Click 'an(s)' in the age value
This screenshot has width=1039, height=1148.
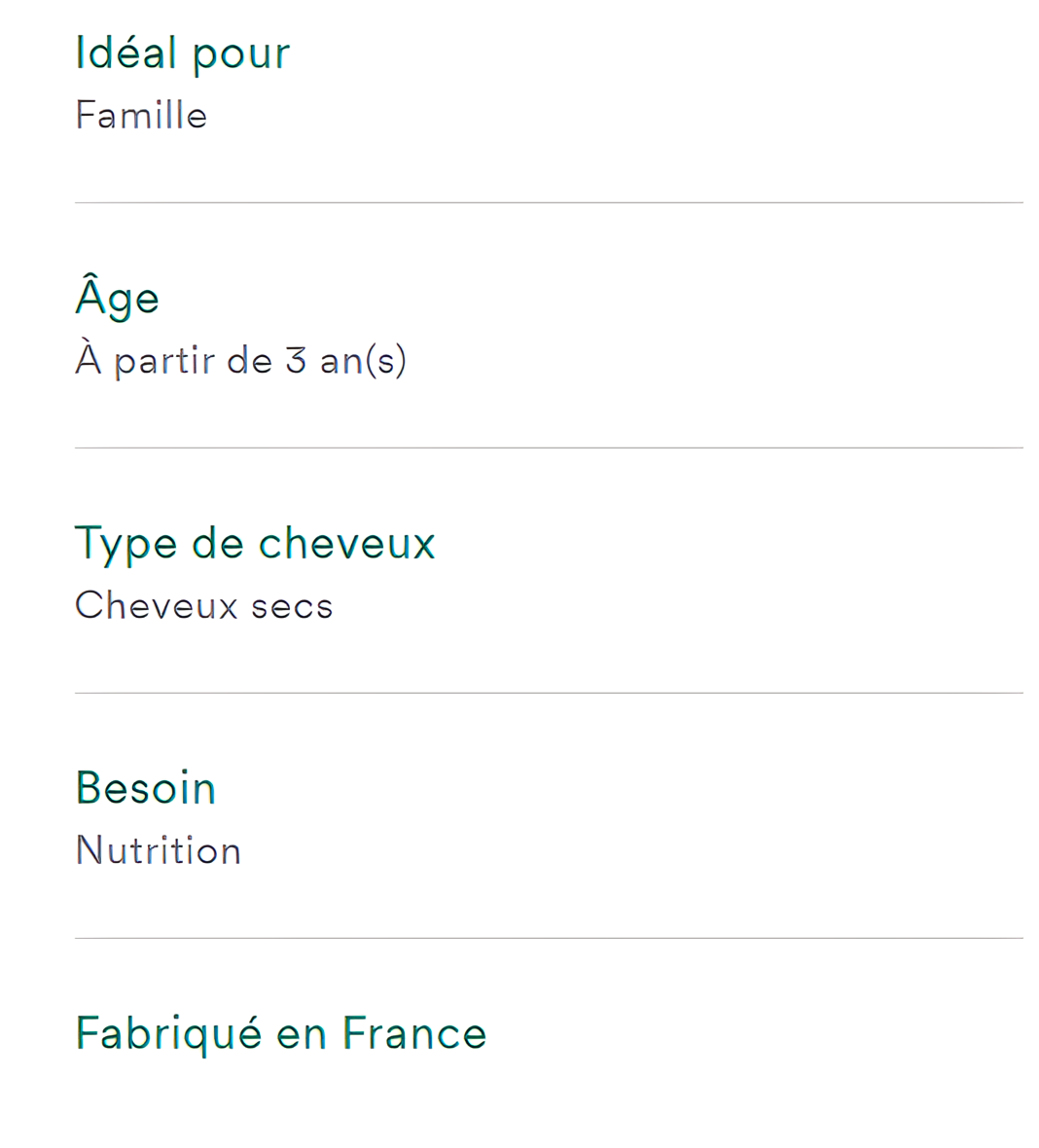363,361
